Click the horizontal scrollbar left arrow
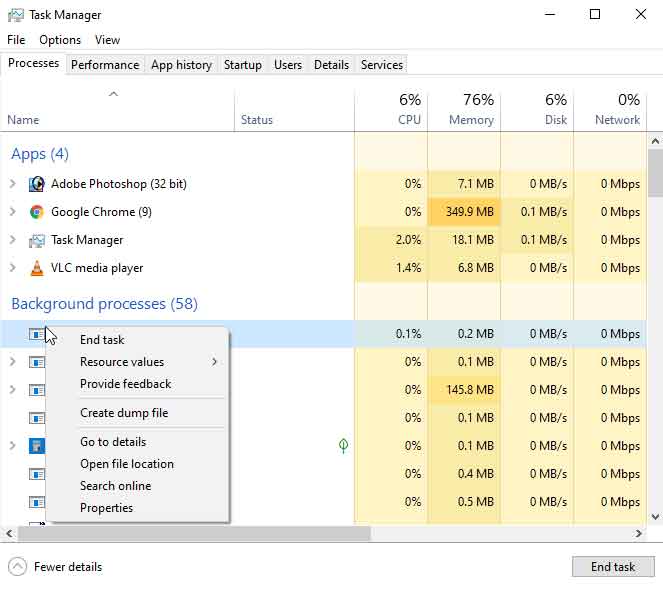Viewport: 663px width, 590px height. point(9,534)
